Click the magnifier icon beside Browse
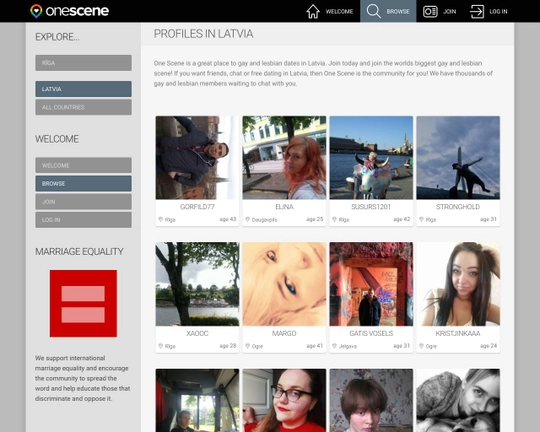Image resolution: width=540 pixels, height=432 pixels. coord(373,11)
